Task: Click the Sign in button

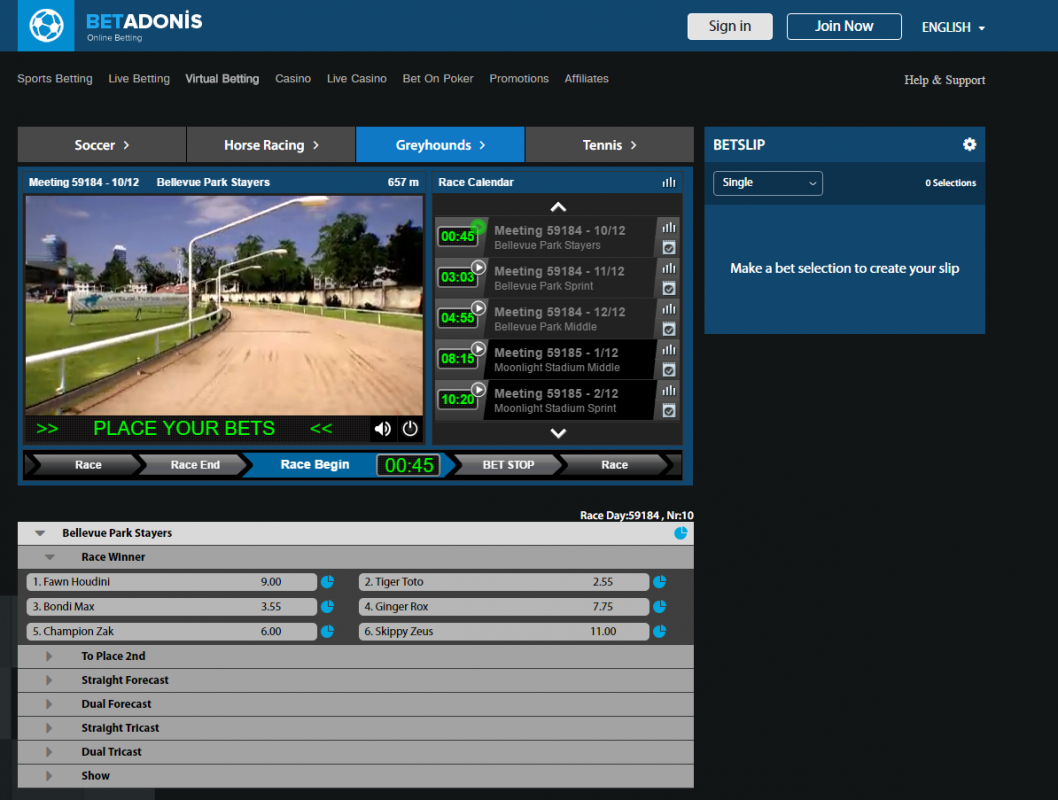Action: tap(729, 26)
